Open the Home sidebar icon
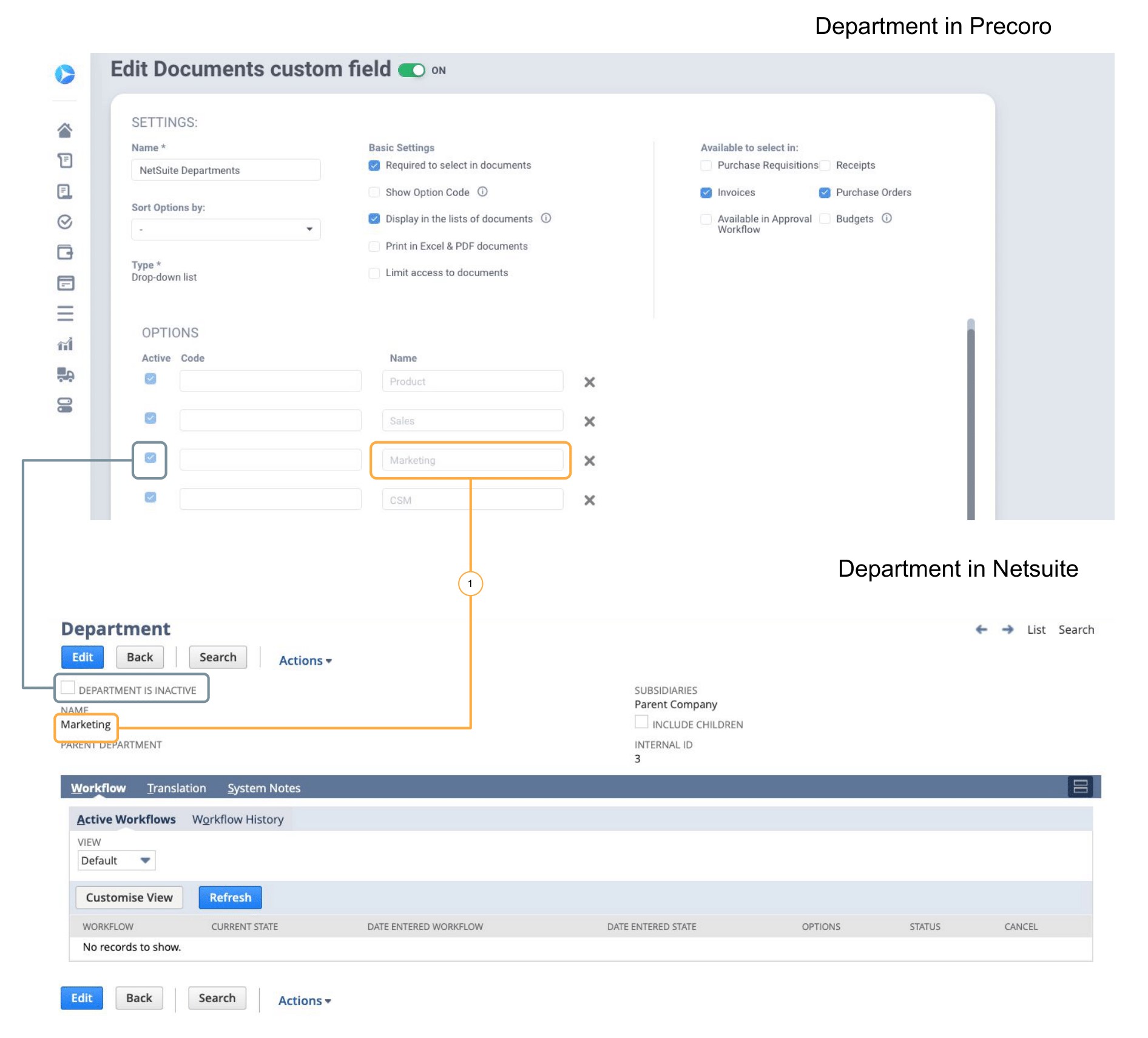This screenshot has height=1038, width=1148. [65, 130]
